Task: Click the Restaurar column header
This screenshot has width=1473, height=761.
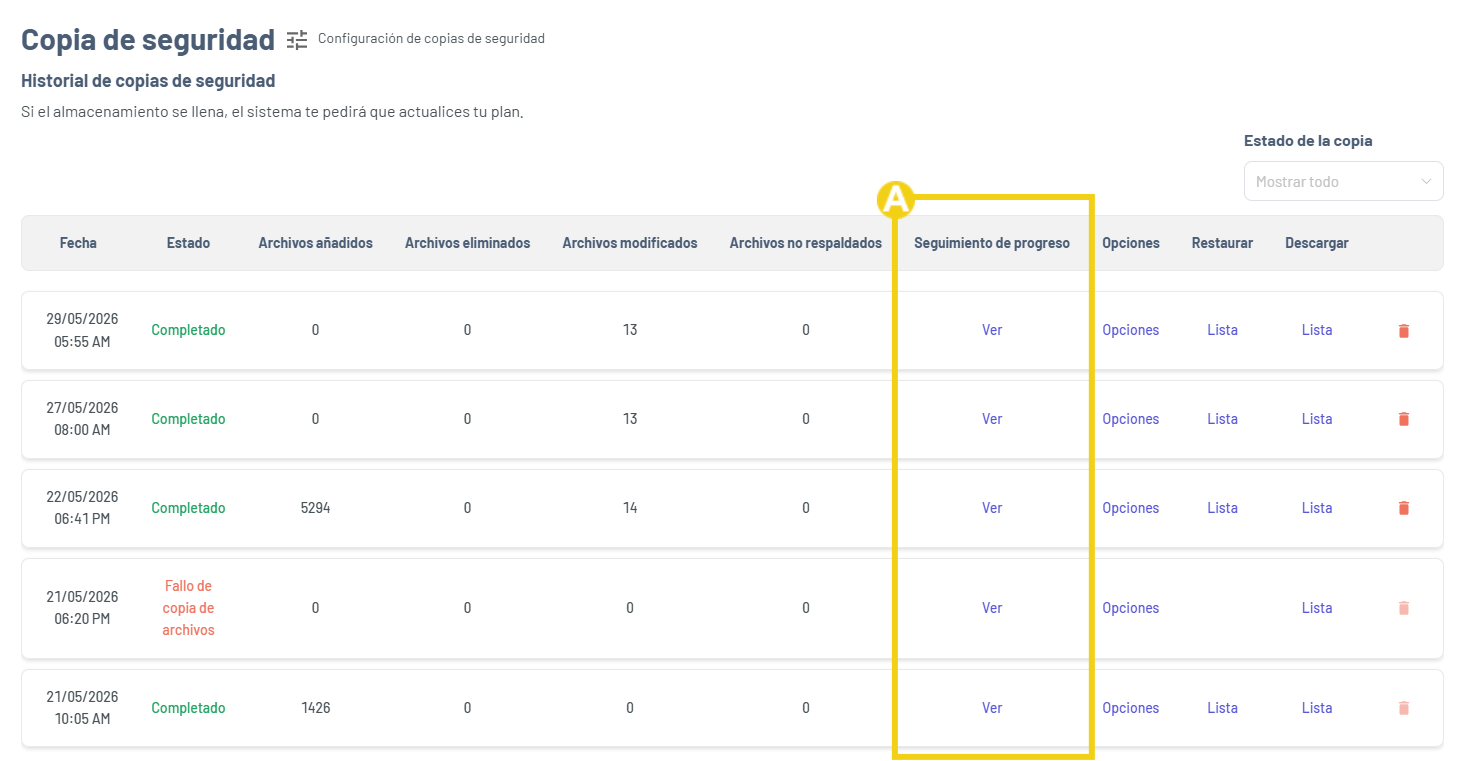Action: click(x=1222, y=243)
